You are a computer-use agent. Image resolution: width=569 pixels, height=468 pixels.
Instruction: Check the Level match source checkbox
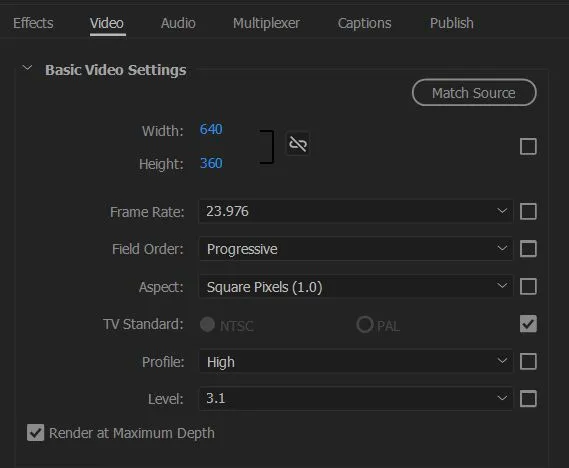(x=528, y=399)
